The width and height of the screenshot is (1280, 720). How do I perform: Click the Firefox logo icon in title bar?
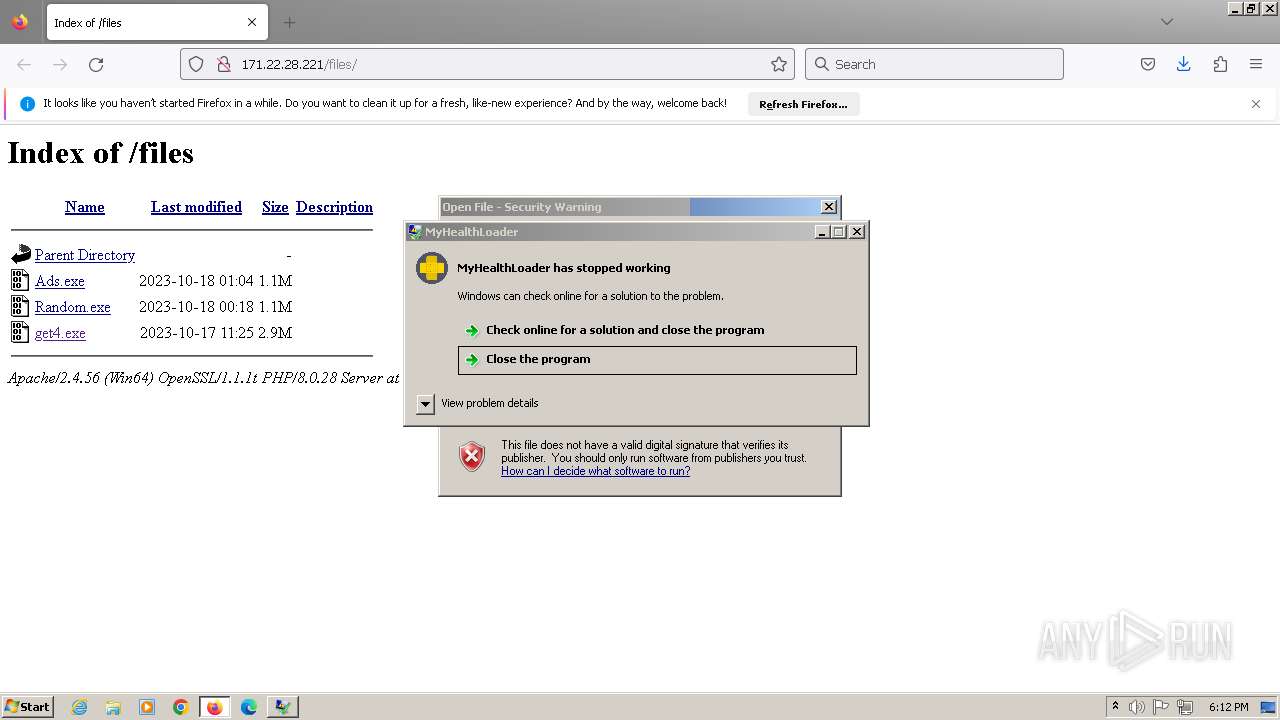point(20,22)
